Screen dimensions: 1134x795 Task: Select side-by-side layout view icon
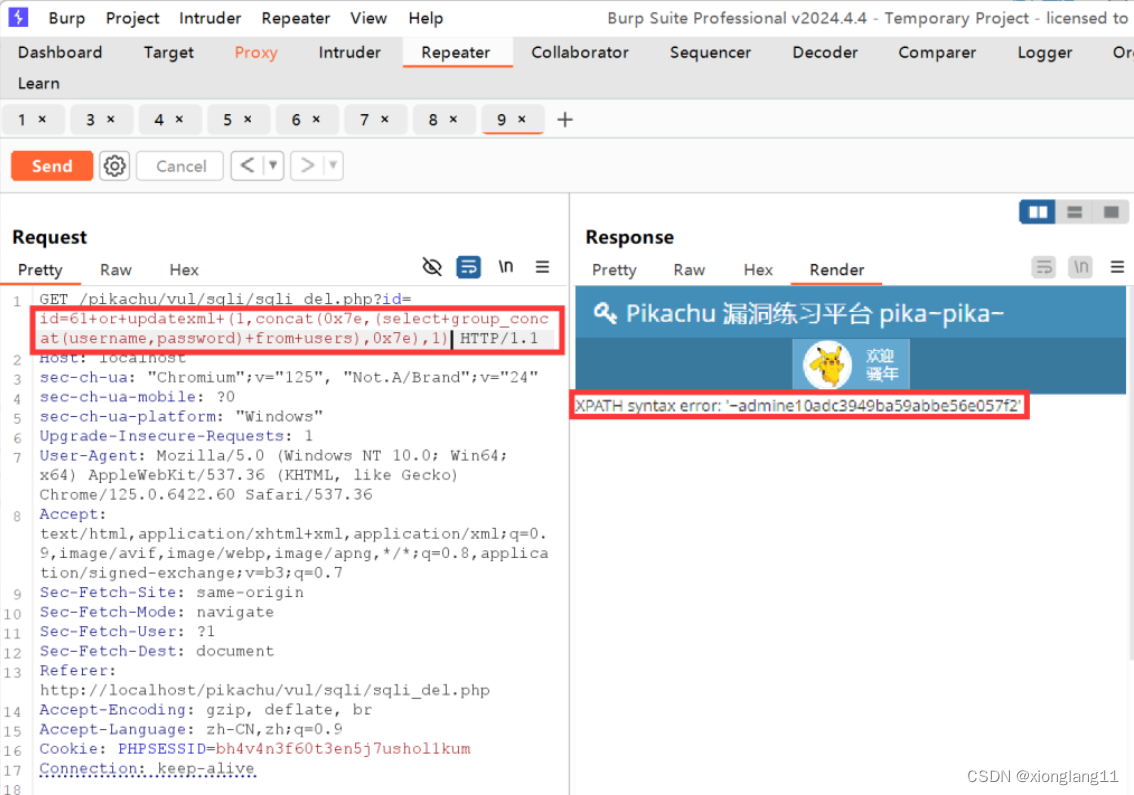(1038, 212)
